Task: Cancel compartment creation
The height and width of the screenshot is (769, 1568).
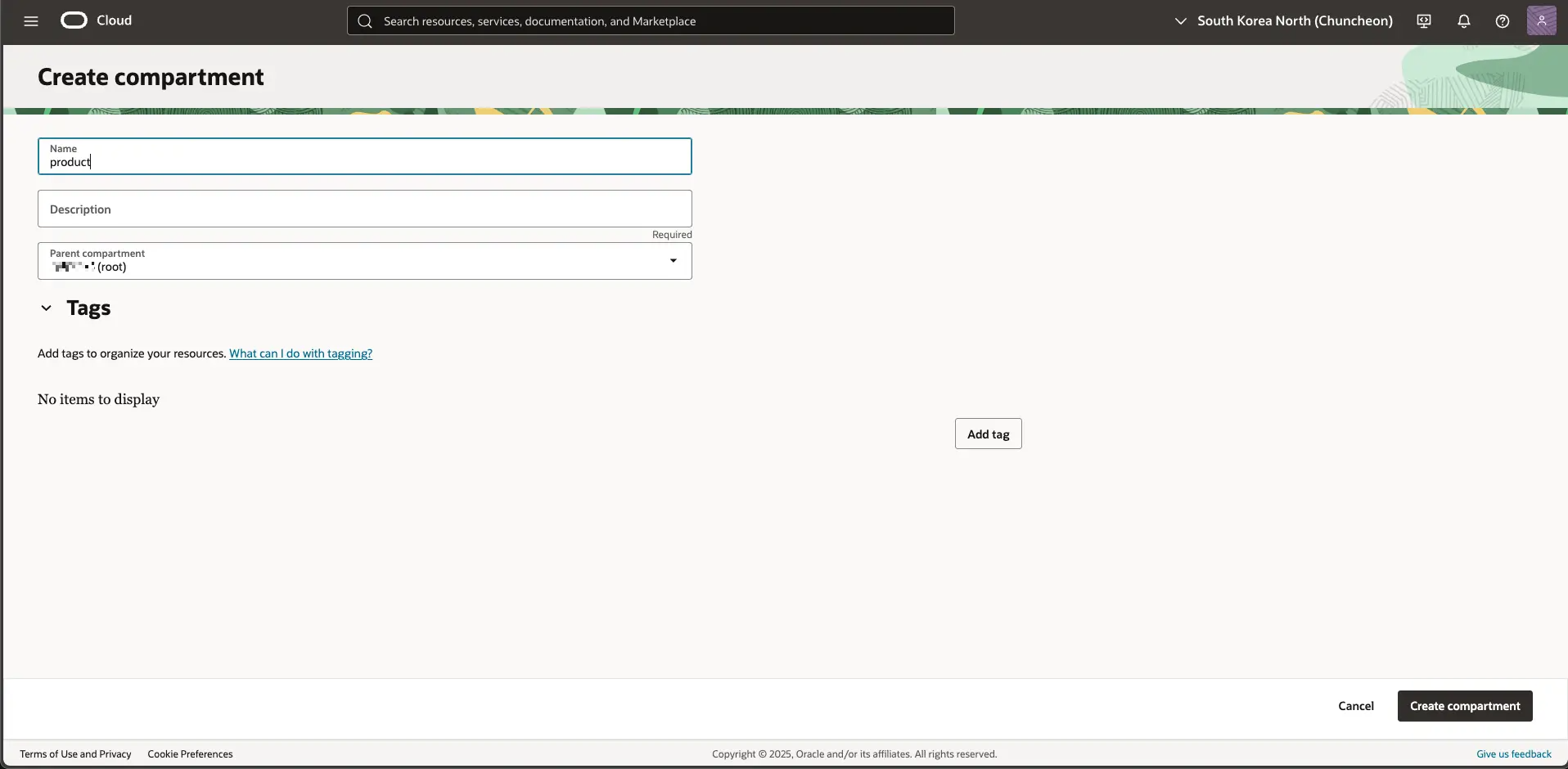Action: pos(1356,706)
